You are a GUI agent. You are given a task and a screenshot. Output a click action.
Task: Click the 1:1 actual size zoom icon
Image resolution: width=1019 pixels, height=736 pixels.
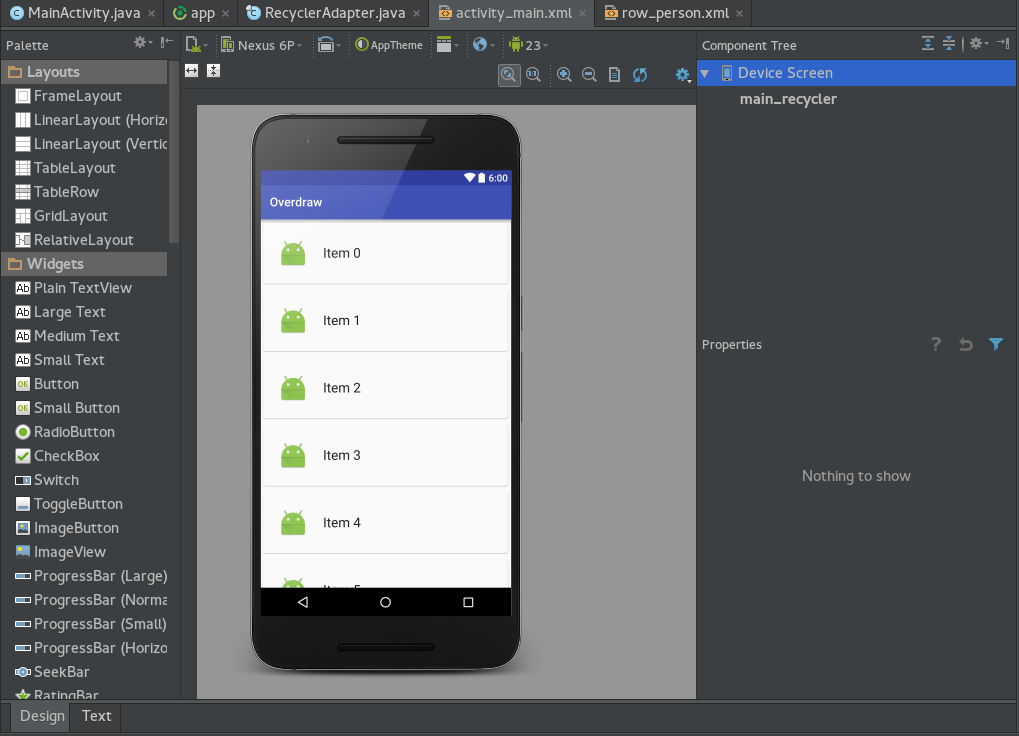pos(534,74)
